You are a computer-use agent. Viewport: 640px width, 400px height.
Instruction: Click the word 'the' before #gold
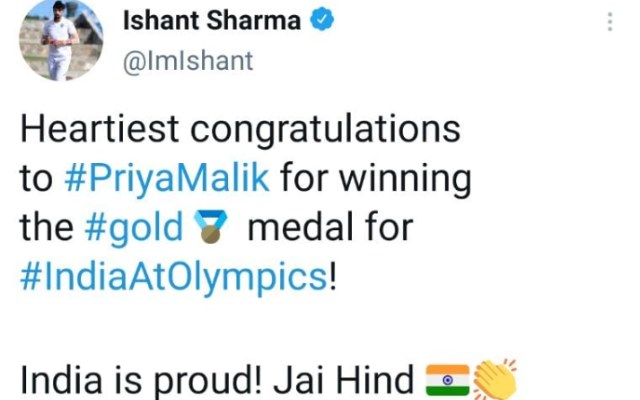(x=47, y=227)
